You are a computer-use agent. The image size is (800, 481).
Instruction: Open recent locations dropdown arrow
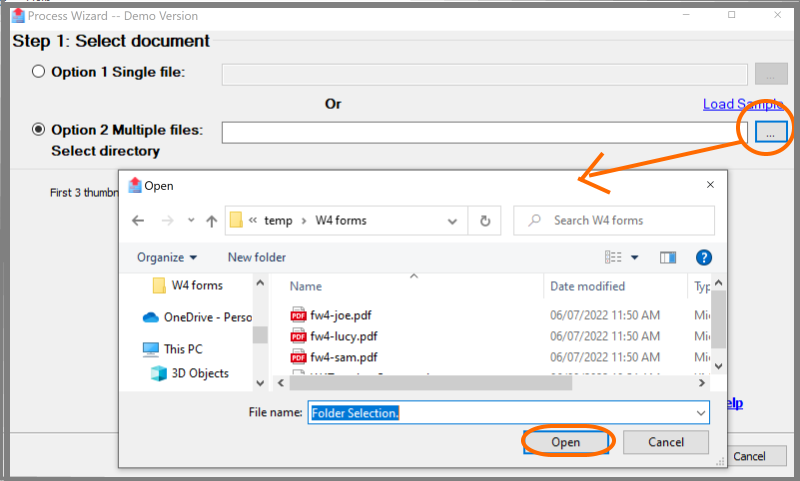point(191,220)
